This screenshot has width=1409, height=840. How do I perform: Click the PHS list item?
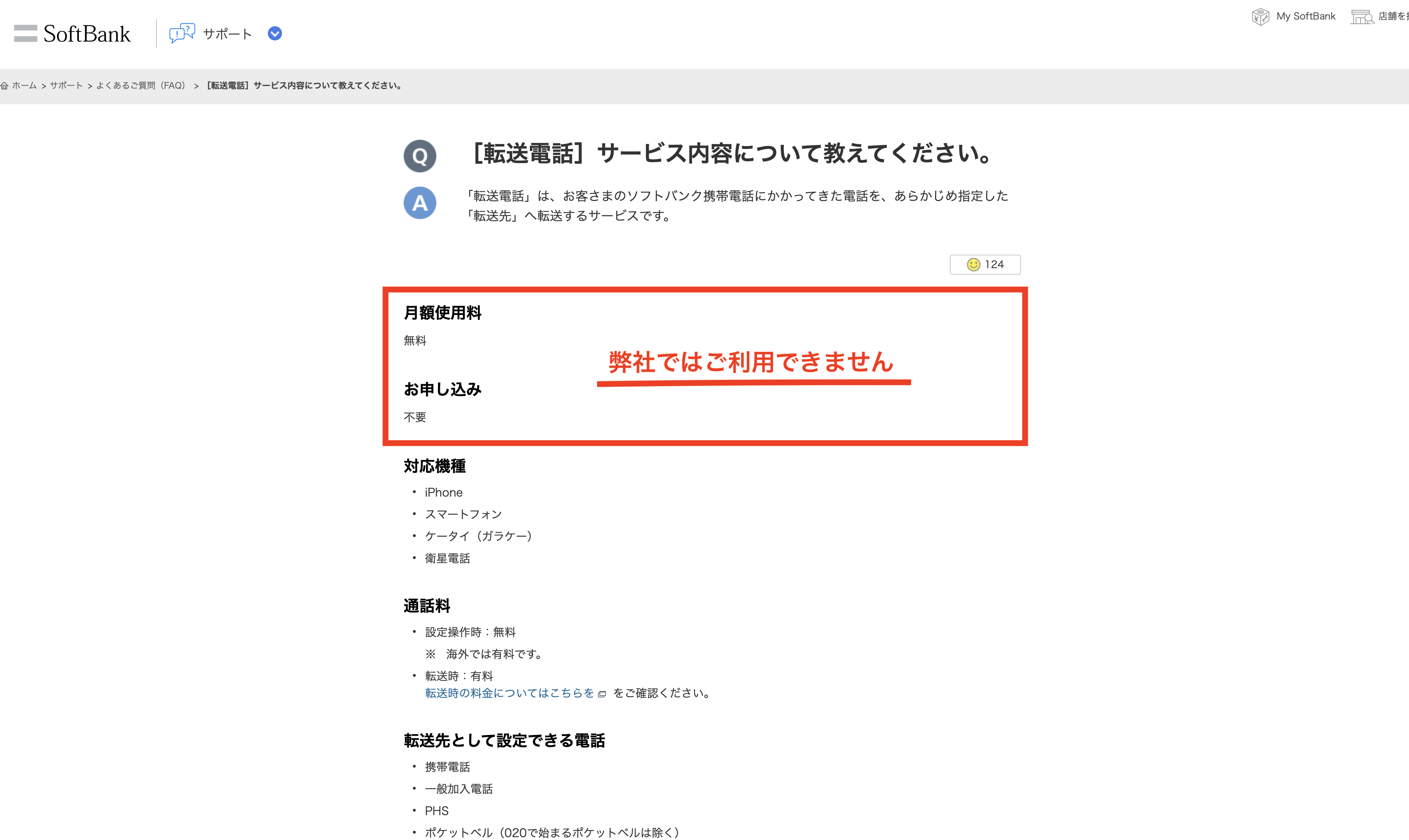tap(437, 811)
